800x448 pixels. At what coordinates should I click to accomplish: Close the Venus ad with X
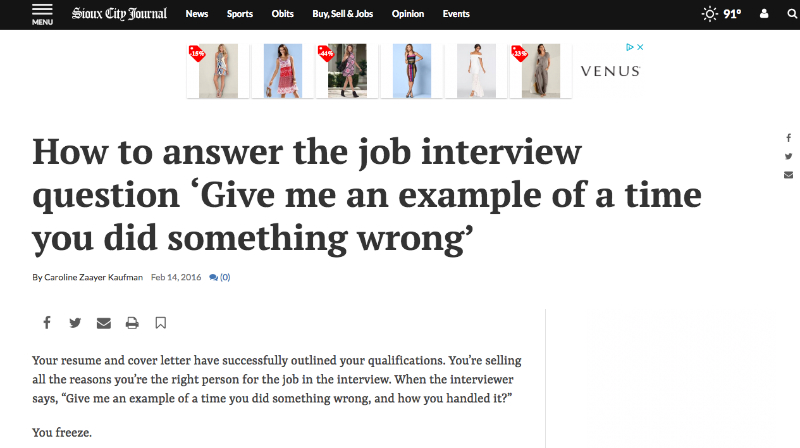tap(640, 47)
